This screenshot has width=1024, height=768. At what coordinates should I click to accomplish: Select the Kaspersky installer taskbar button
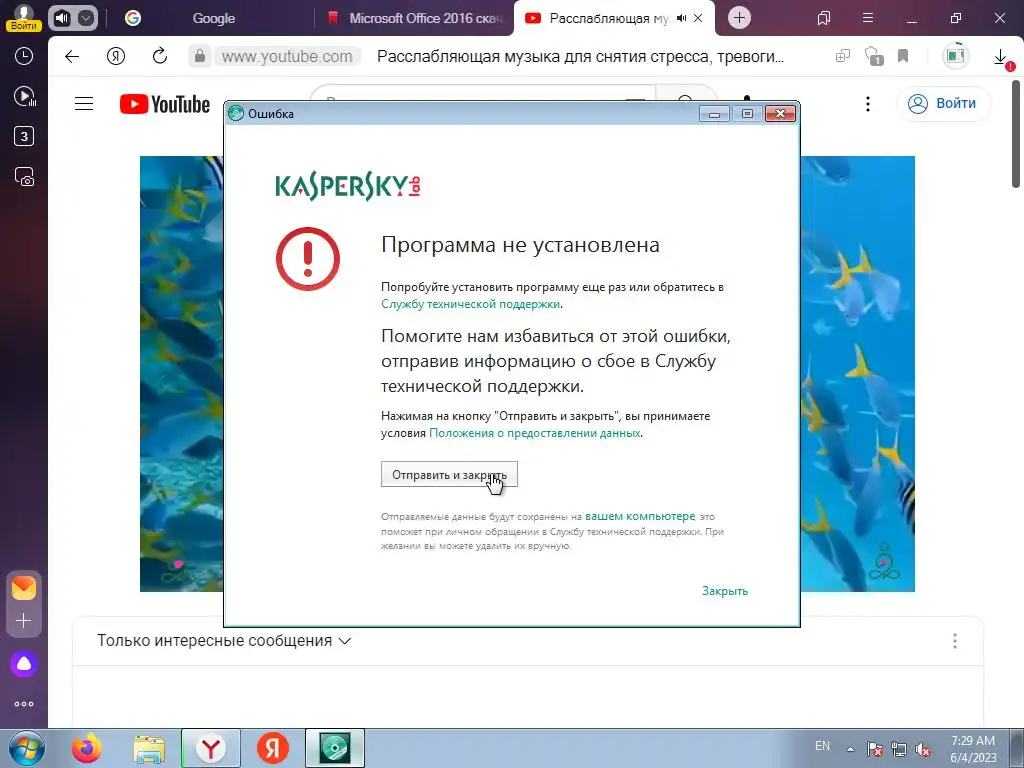[334, 748]
